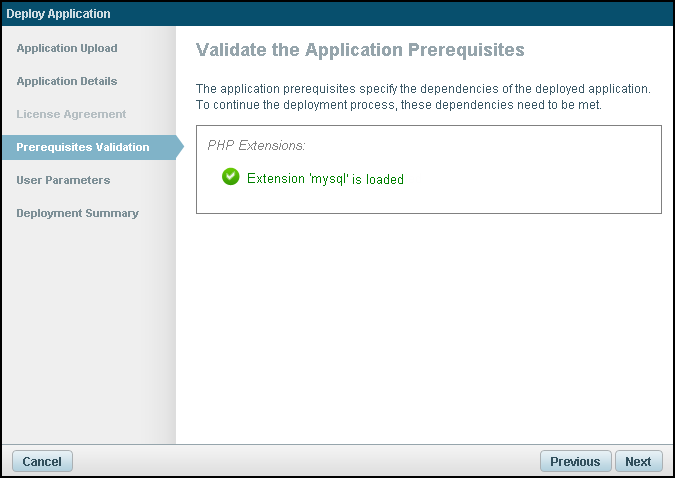Click the PHP Extensions label
Screen dimensions: 675x478
point(256,145)
